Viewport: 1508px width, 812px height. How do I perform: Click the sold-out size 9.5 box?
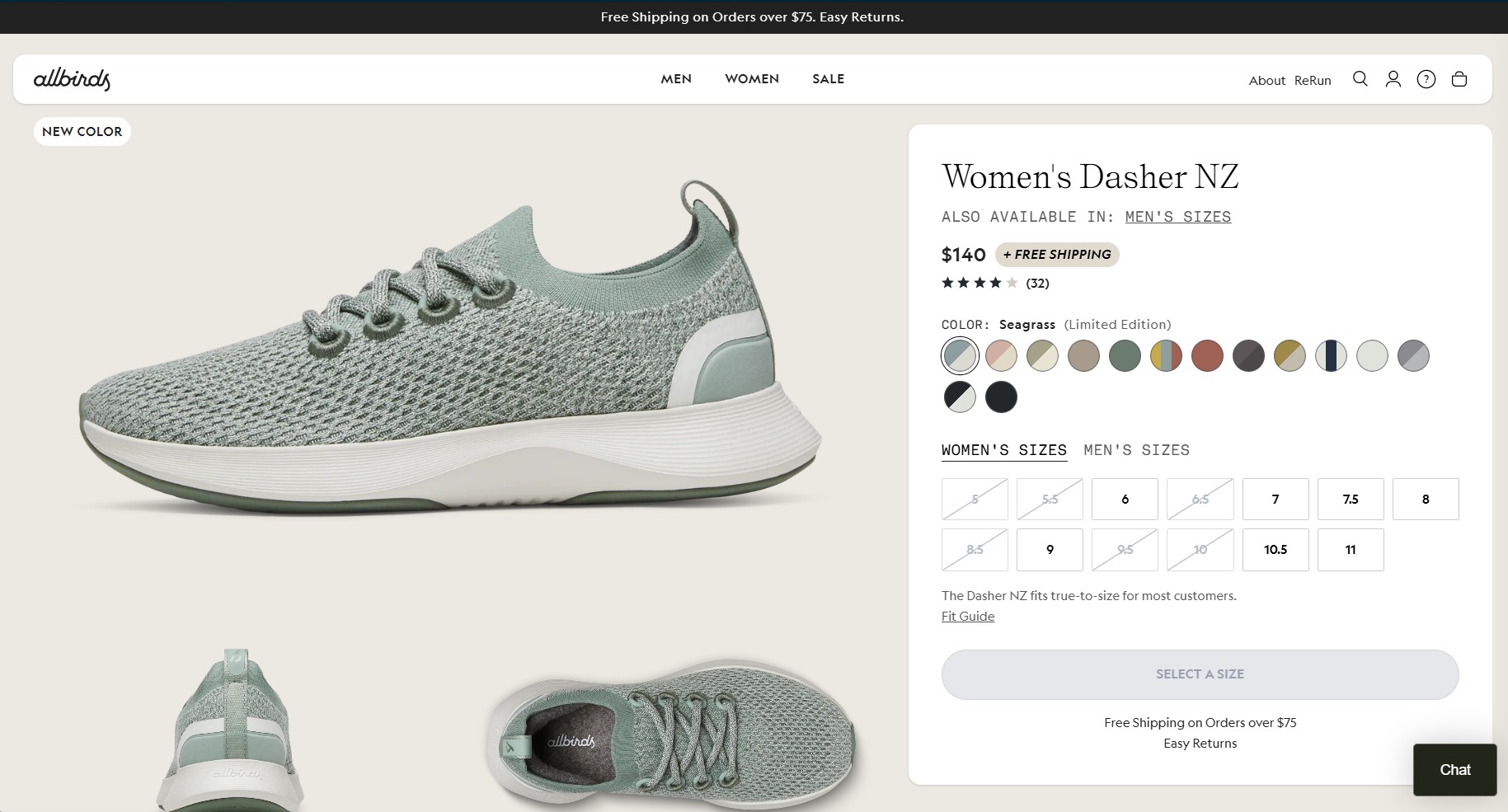pyautogui.click(x=1125, y=550)
